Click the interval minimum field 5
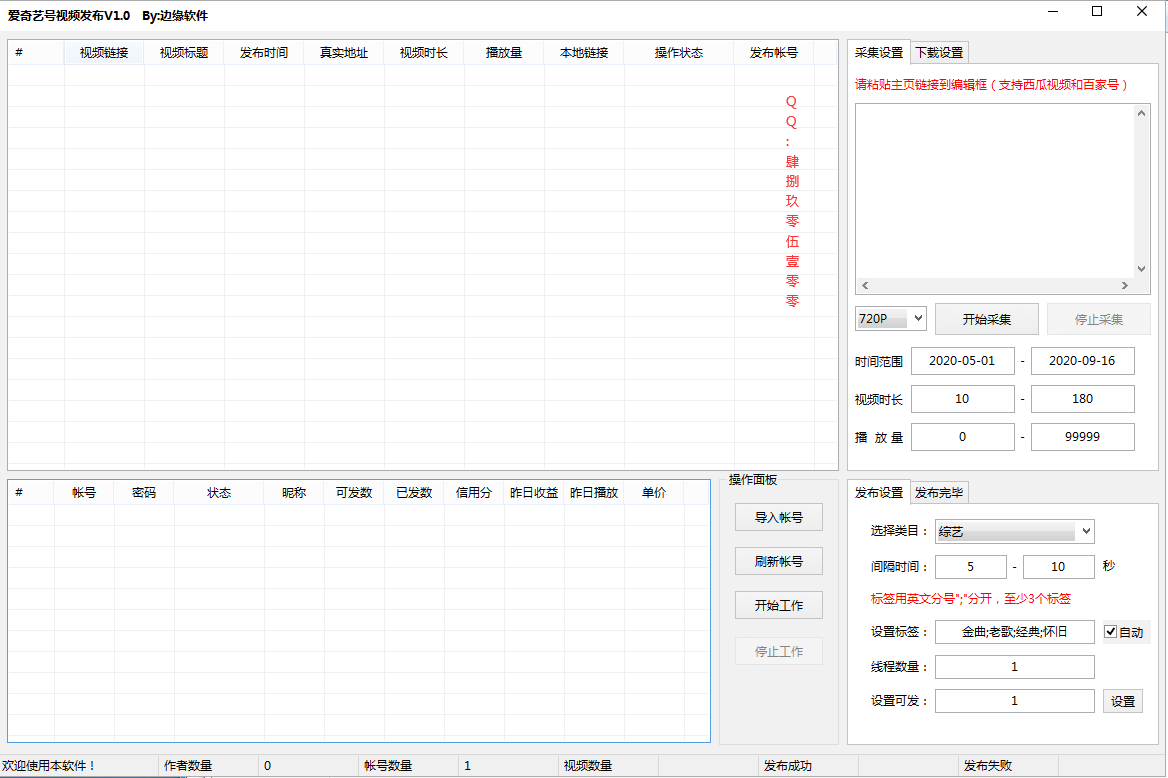Screen dimensions: 1168x778 971,567
